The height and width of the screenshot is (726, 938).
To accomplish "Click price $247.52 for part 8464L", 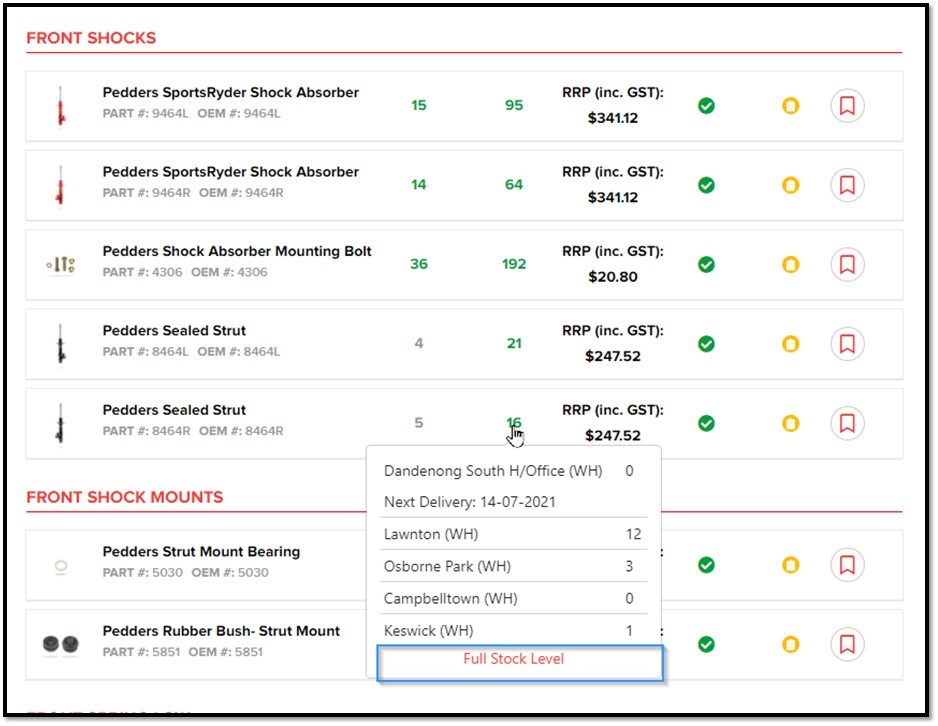I will point(613,356).
